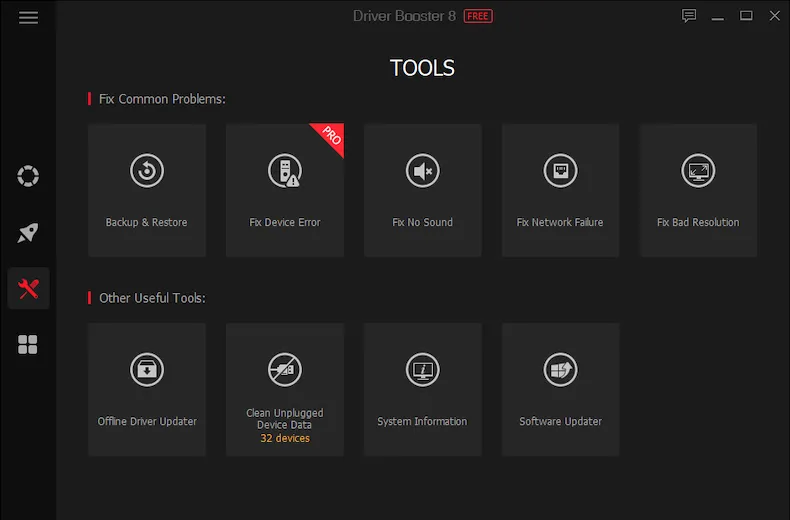The height and width of the screenshot is (520, 790).
Task: Click the Fix Network Failure icon
Action: (x=560, y=170)
